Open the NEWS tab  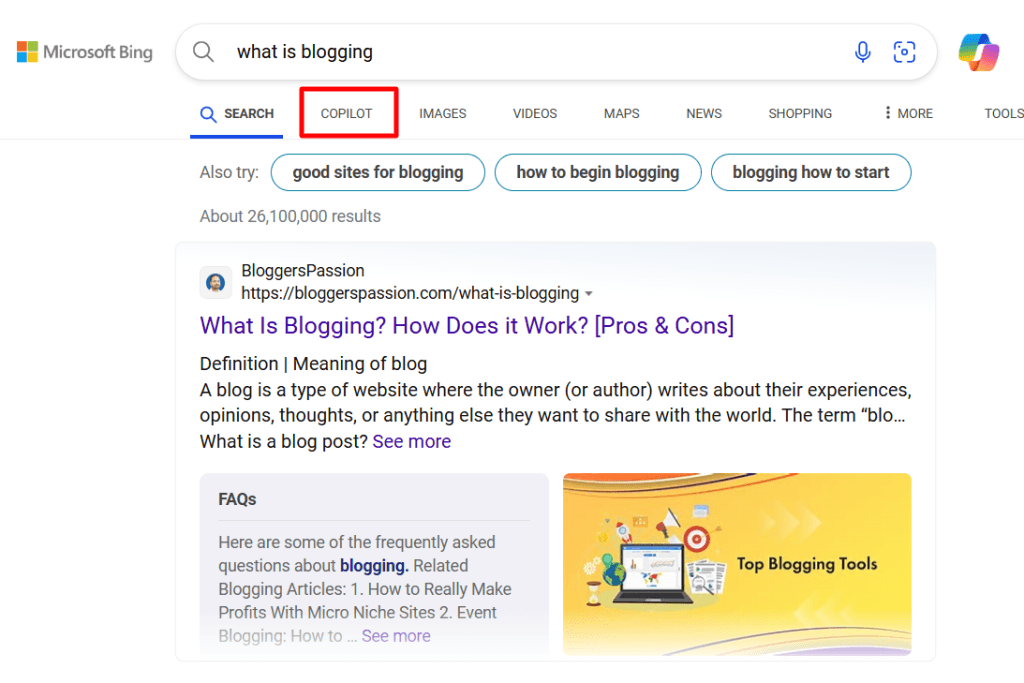click(x=703, y=113)
